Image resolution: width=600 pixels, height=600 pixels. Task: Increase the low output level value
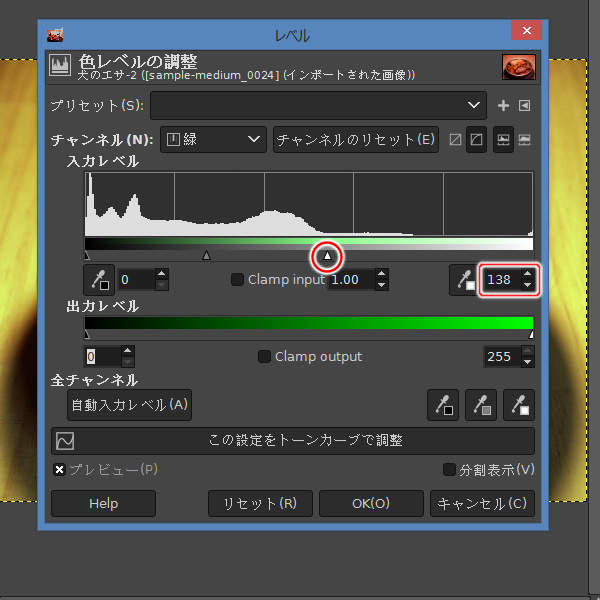[x=127, y=351]
